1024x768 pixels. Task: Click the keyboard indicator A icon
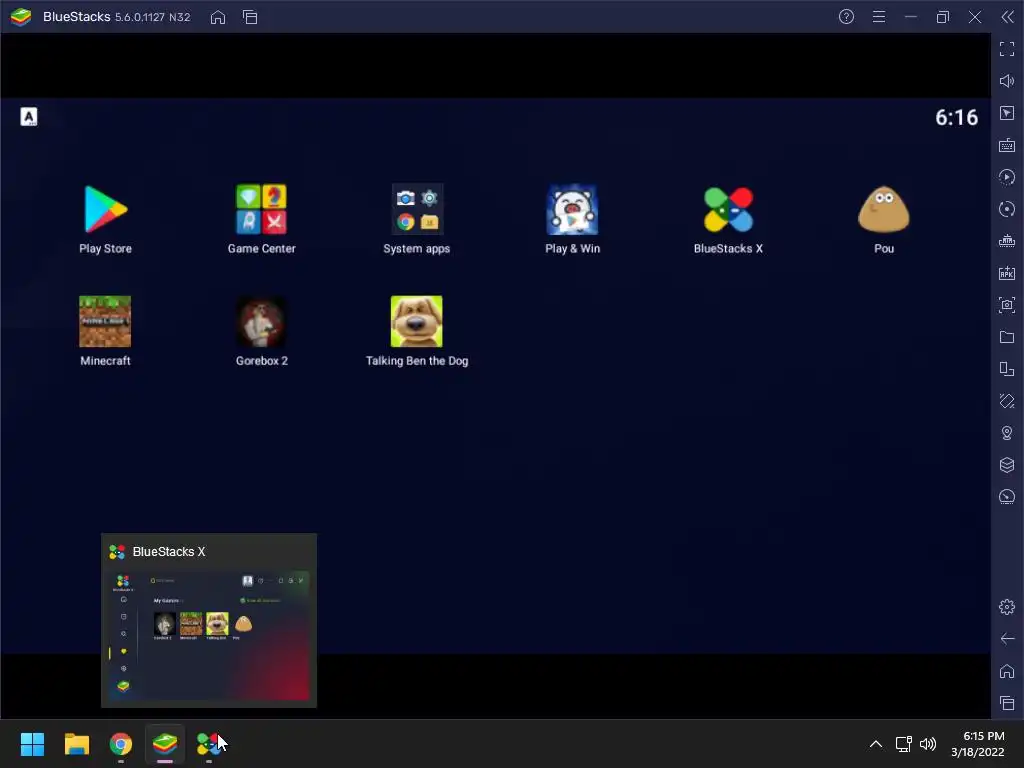point(29,117)
